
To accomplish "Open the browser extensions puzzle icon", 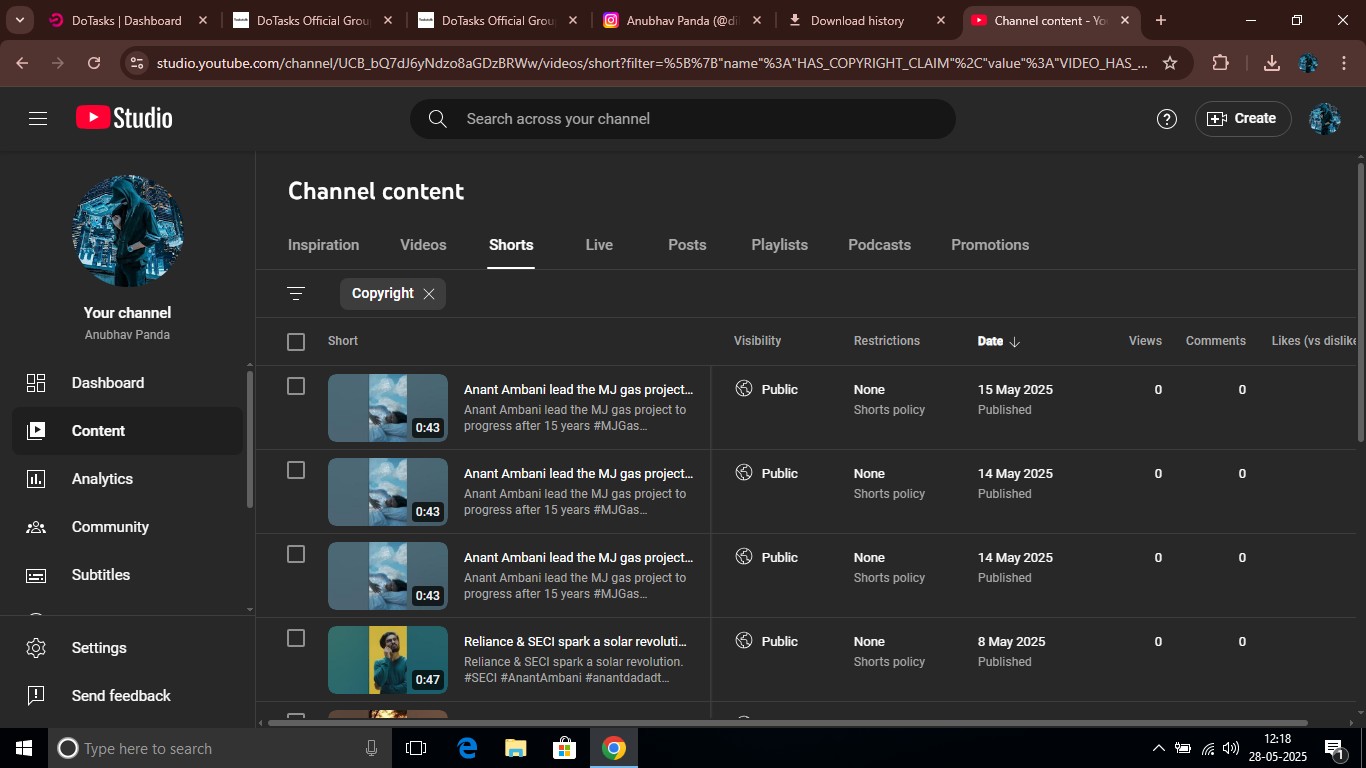I will 1220,63.
